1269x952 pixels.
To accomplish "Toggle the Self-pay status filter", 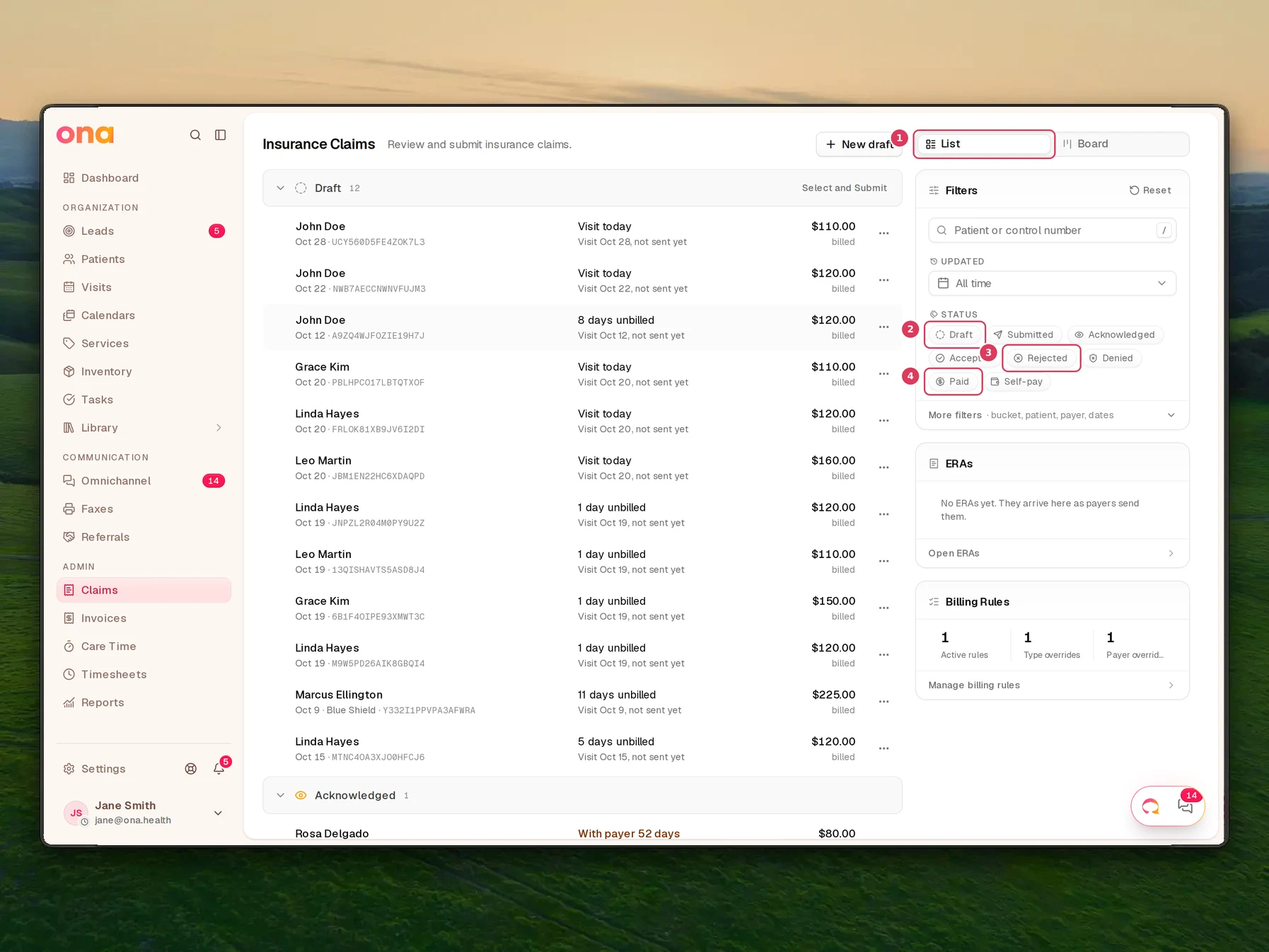I will click(x=1016, y=382).
